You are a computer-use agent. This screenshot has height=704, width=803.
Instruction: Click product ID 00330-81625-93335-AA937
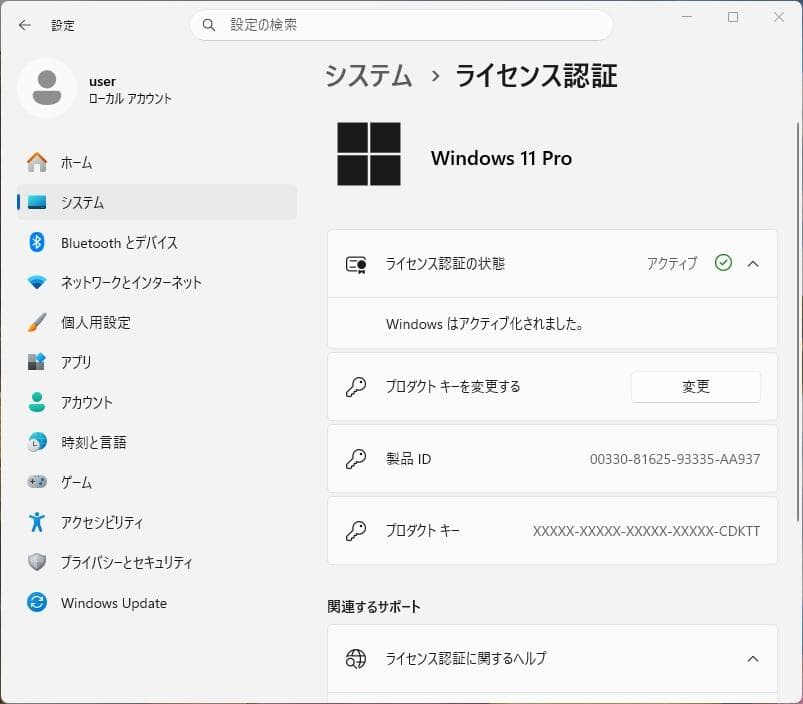point(674,459)
